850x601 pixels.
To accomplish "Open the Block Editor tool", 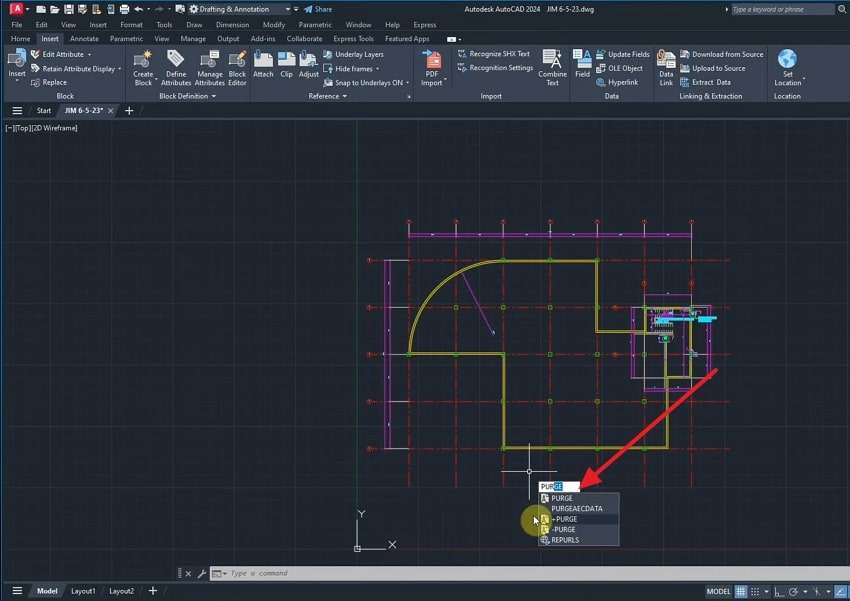I will 237,68.
